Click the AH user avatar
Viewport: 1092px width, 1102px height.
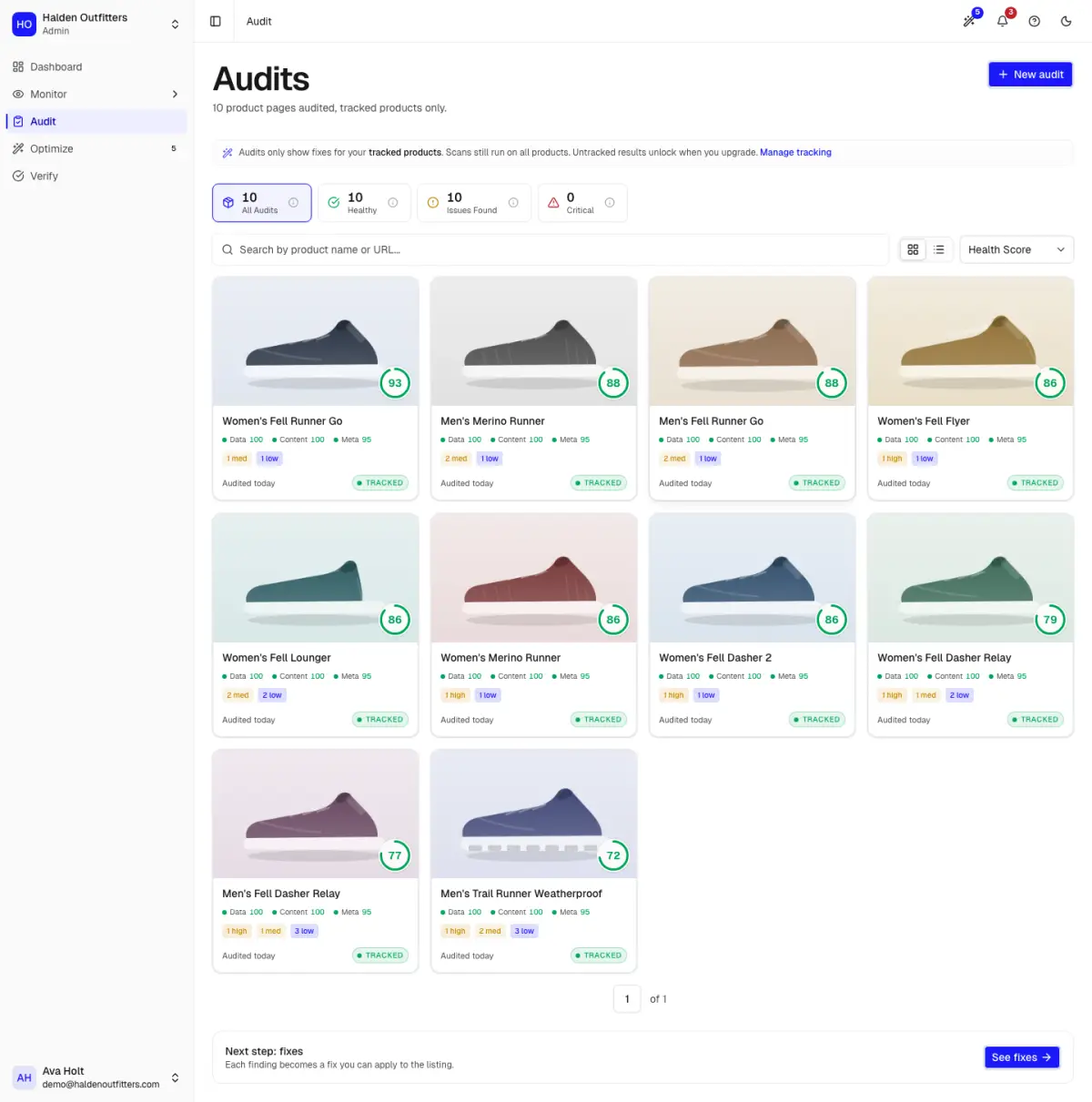tap(25, 1077)
